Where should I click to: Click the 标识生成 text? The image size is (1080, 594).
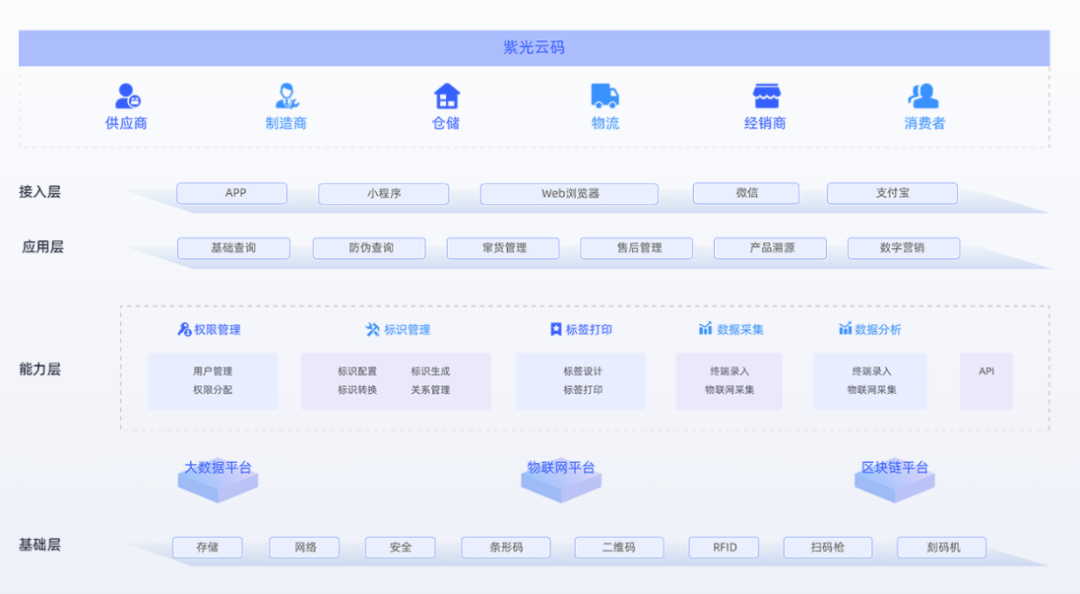point(430,371)
